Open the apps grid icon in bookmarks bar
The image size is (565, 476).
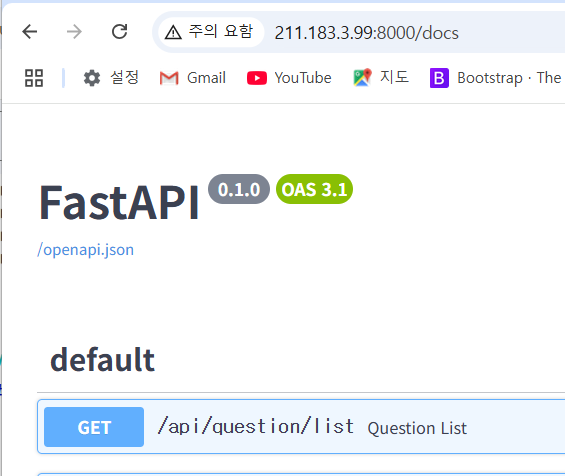click(34, 78)
